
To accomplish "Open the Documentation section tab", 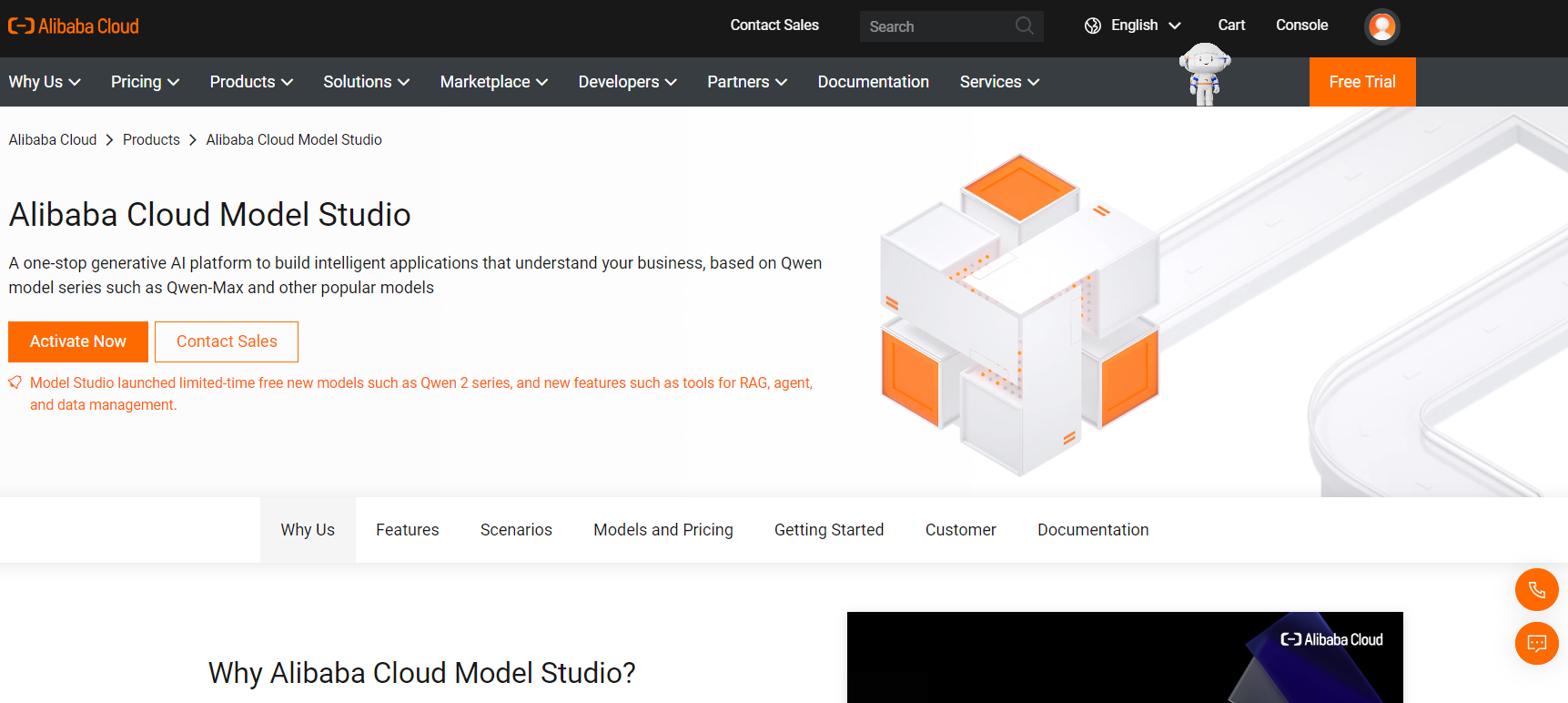I will click(x=1093, y=530).
